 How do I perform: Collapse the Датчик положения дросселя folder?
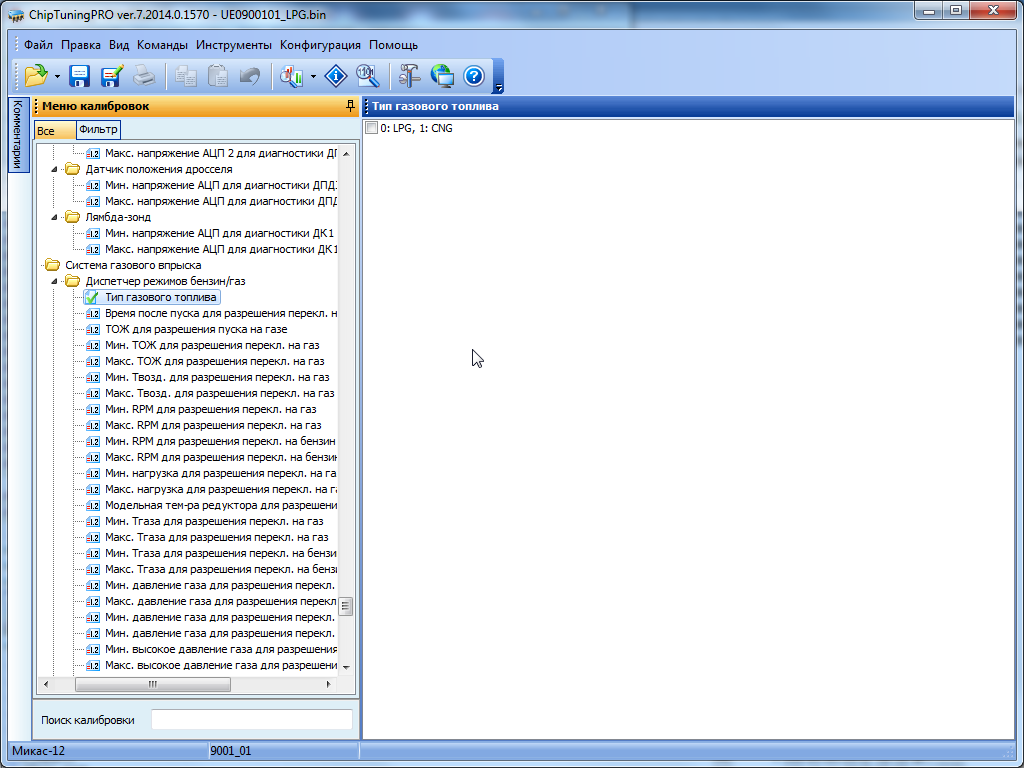pos(55,169)
